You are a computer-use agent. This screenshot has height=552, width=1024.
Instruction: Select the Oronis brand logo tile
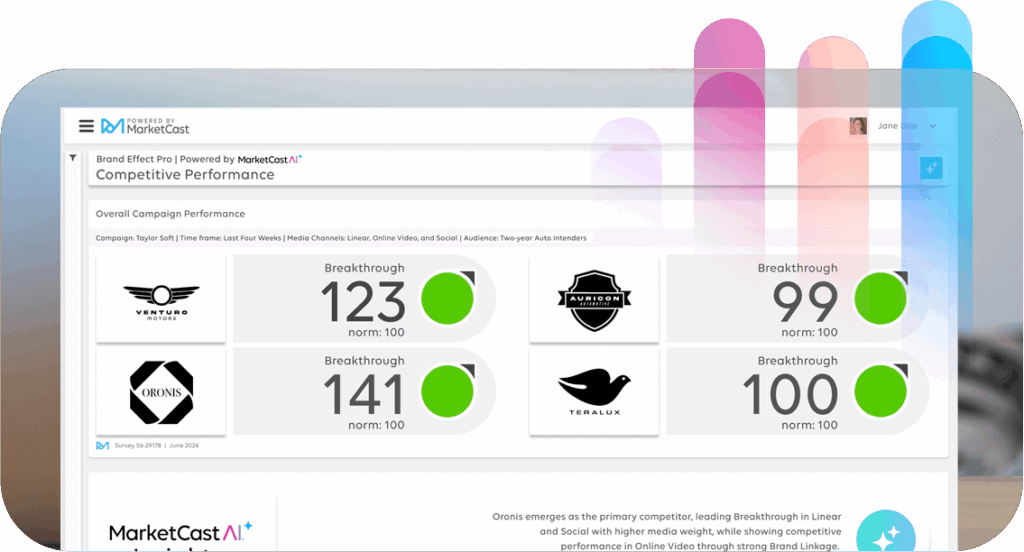[x=161, y=391]
